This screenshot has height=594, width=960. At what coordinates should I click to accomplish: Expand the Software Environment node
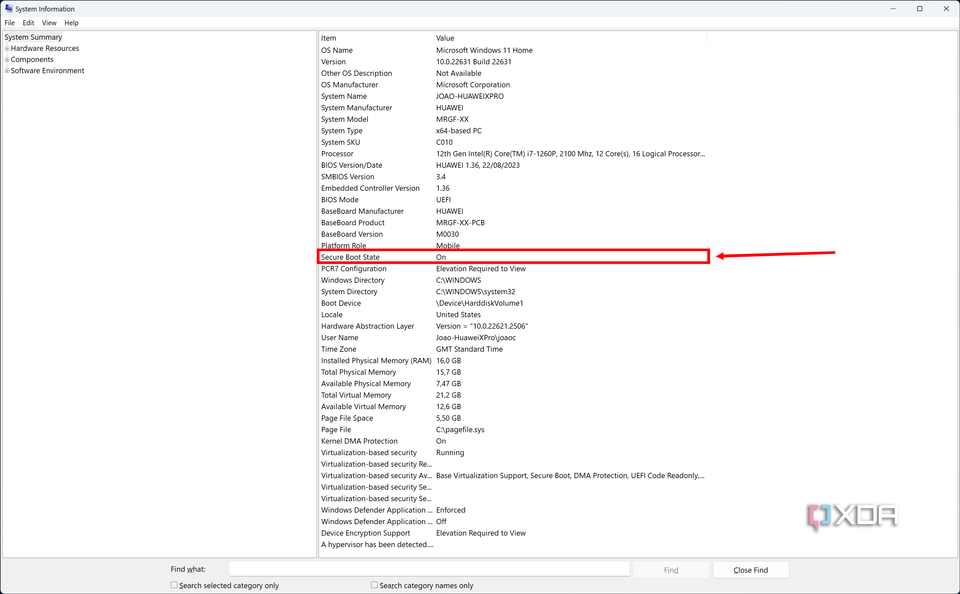pyautogui.click(x=7, y=70)
